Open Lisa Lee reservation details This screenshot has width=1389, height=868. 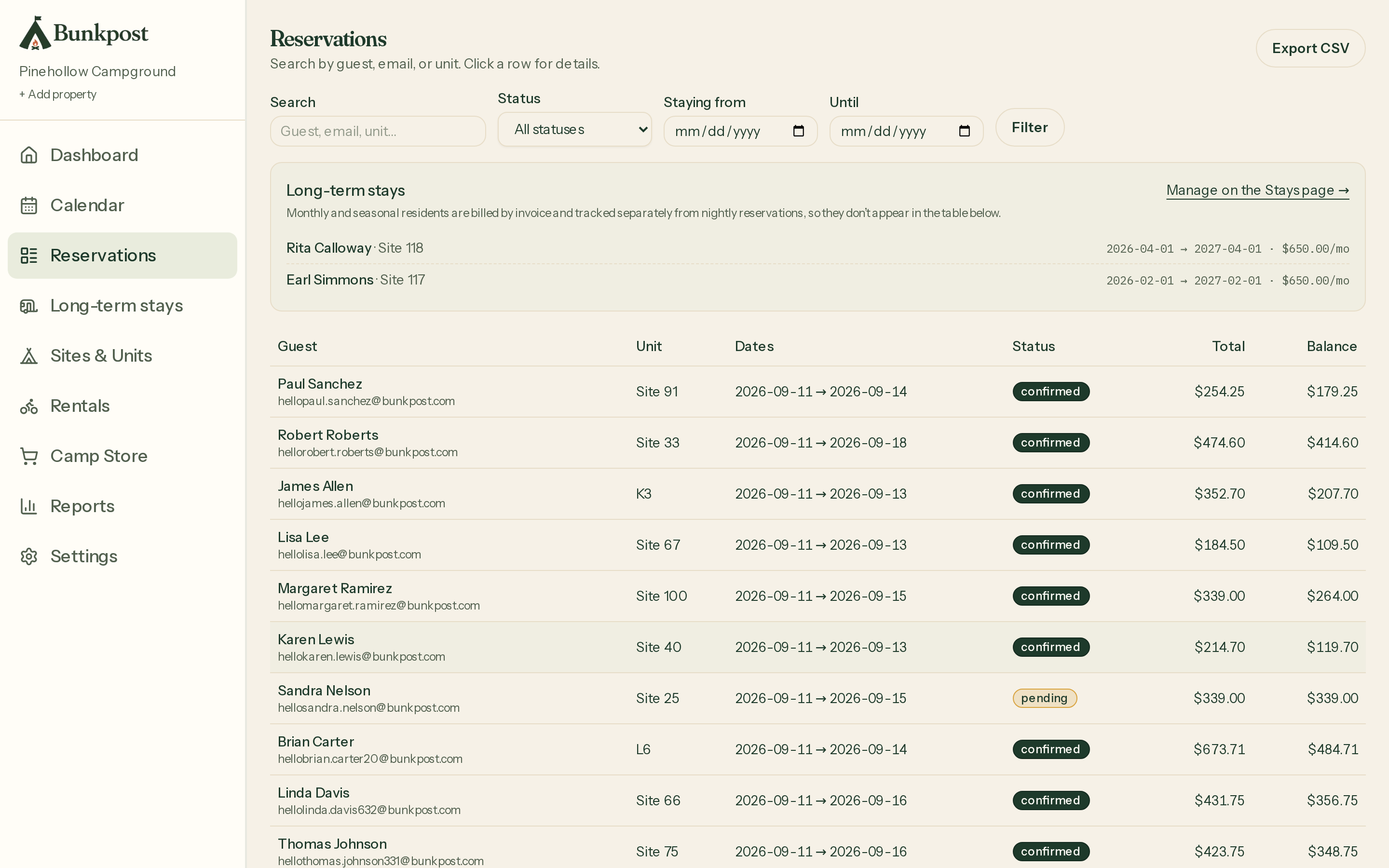(817, 545)
